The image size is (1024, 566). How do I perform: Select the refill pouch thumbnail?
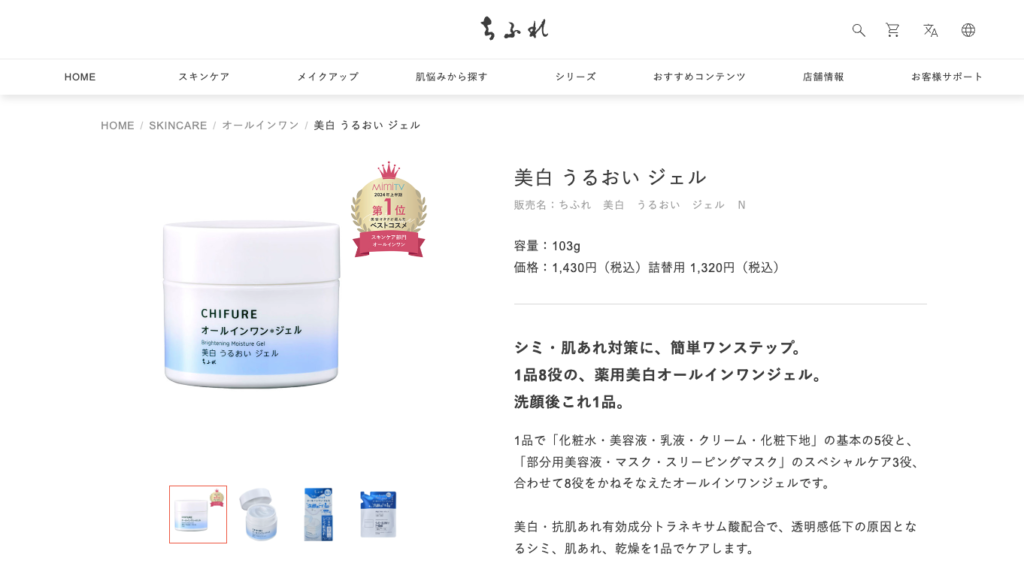coord(379,514)
